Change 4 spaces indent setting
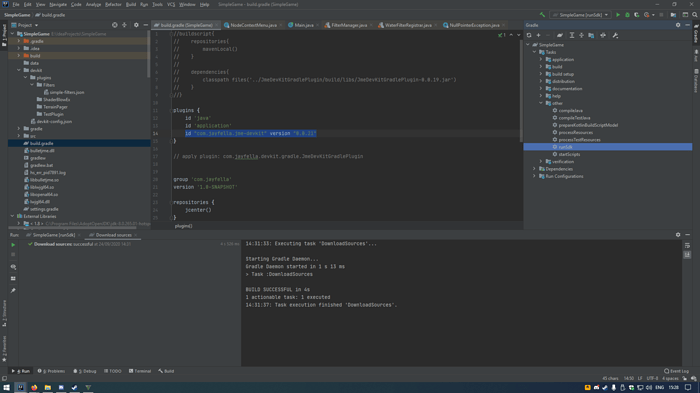700x393 pixels. tap(670, 378)
